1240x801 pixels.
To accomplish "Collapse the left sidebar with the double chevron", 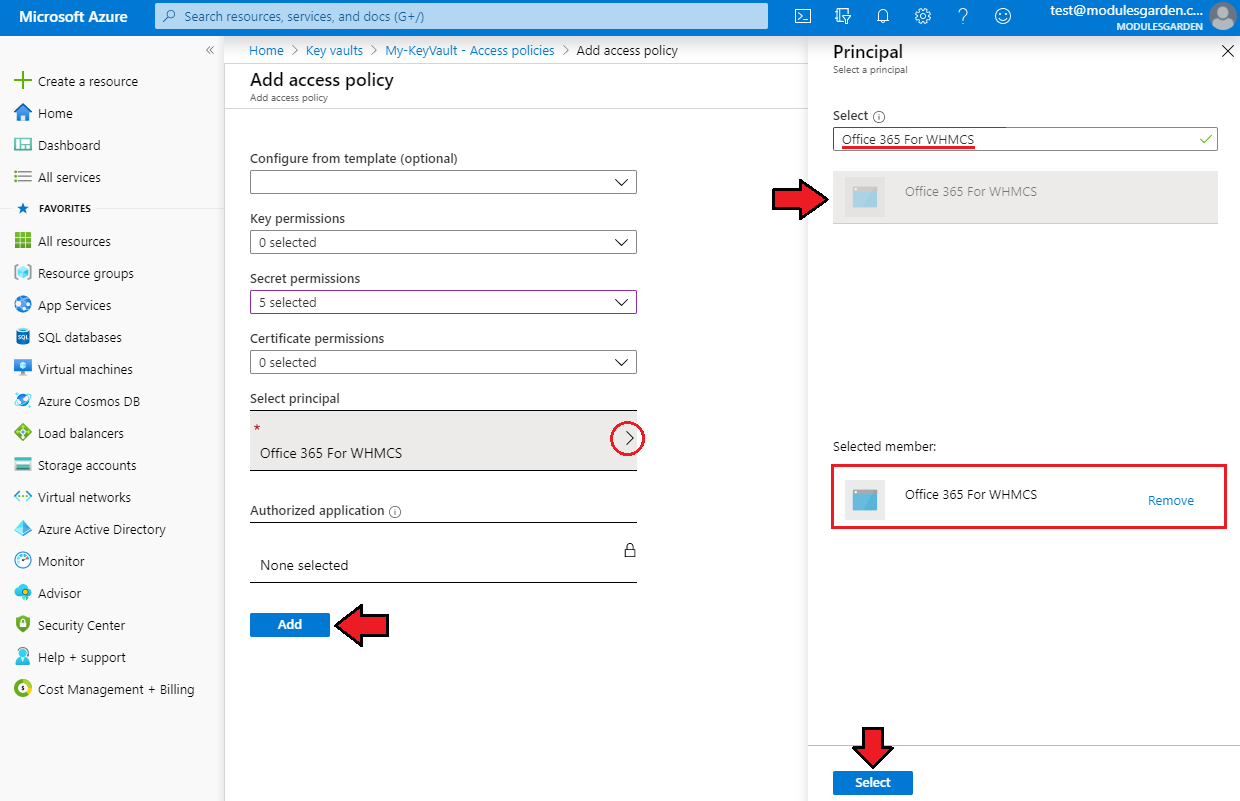I will (x=210, y=50).
